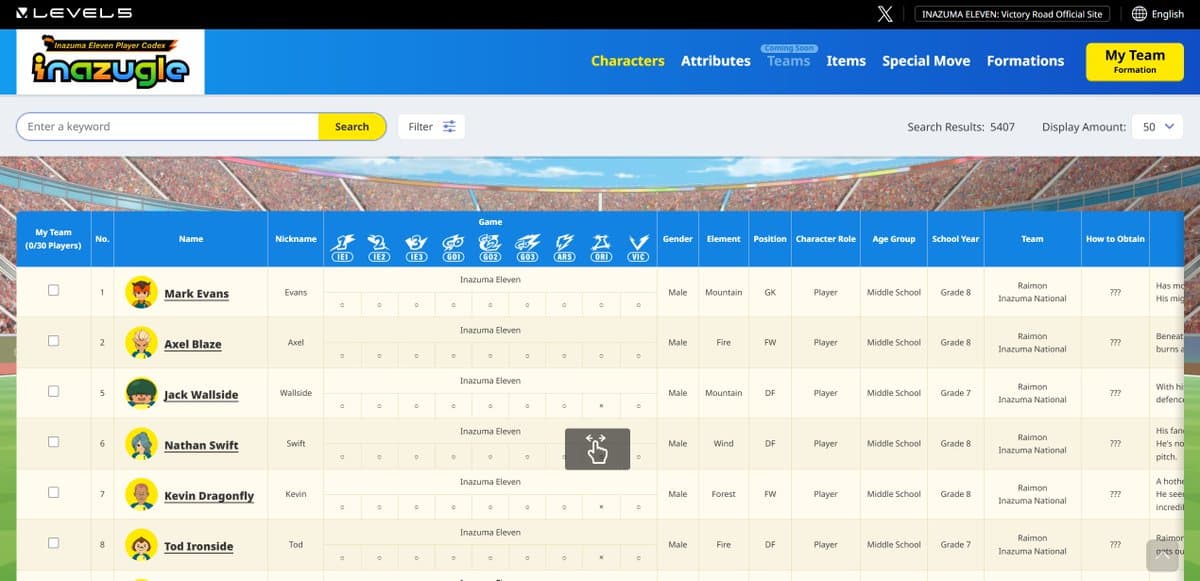Check the My Team box for Axel Blaze

coord(53,341)
